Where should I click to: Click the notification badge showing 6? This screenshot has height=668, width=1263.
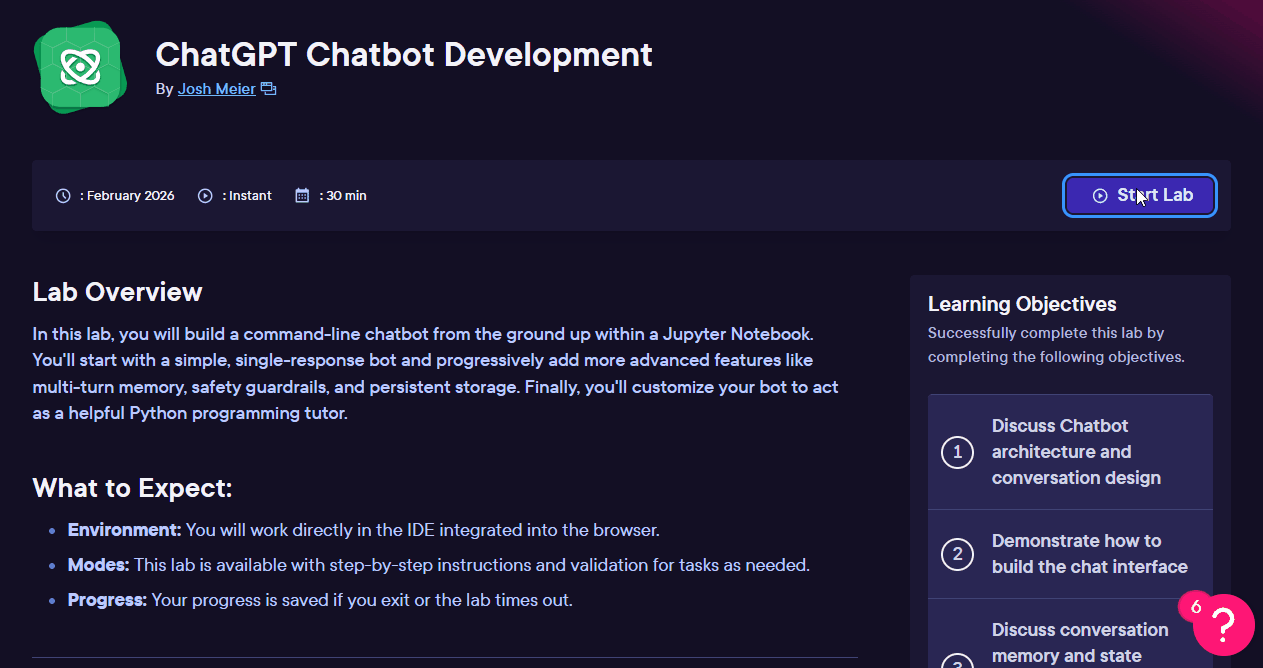click(1196, 606)
